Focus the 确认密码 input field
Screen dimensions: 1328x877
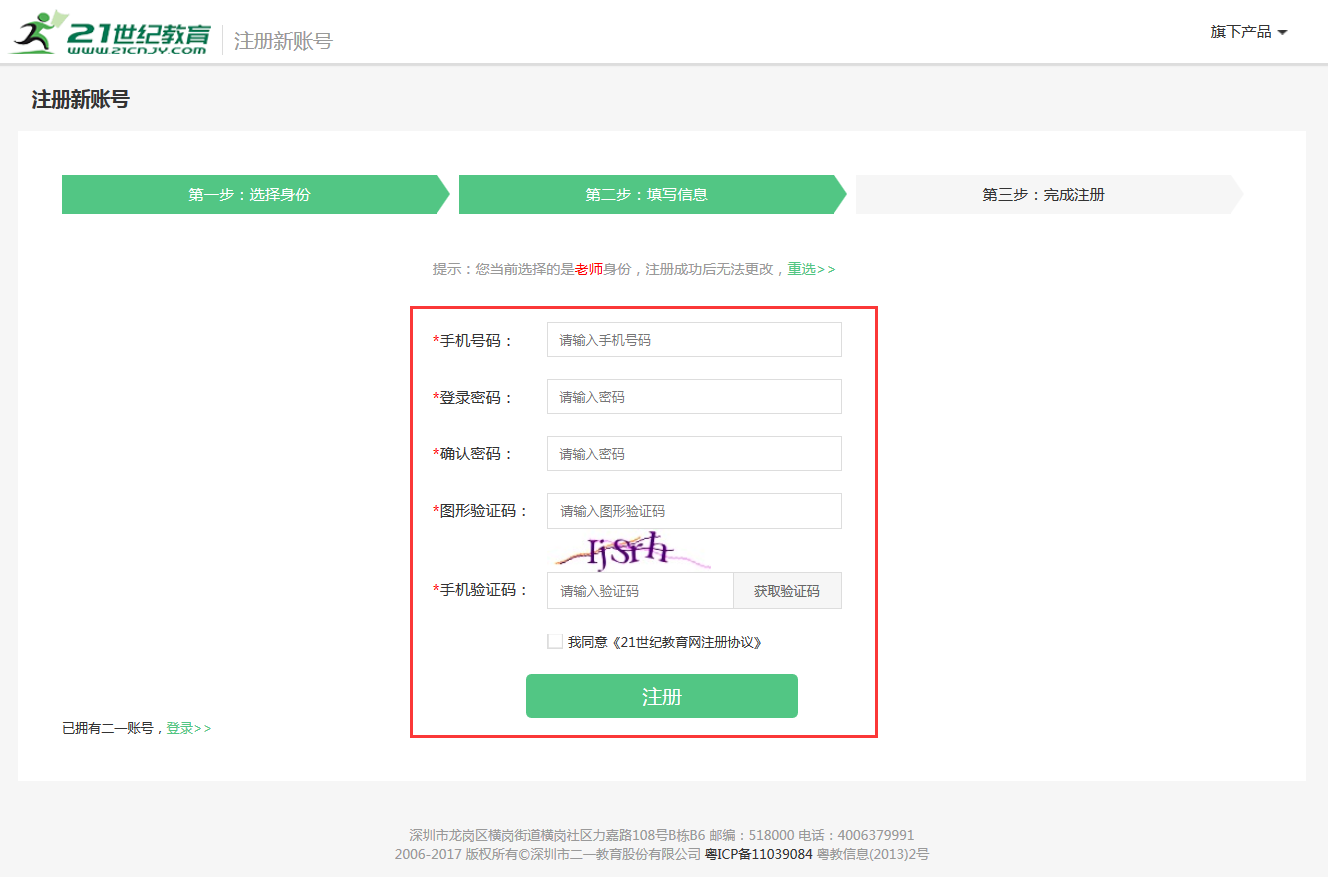694,454
